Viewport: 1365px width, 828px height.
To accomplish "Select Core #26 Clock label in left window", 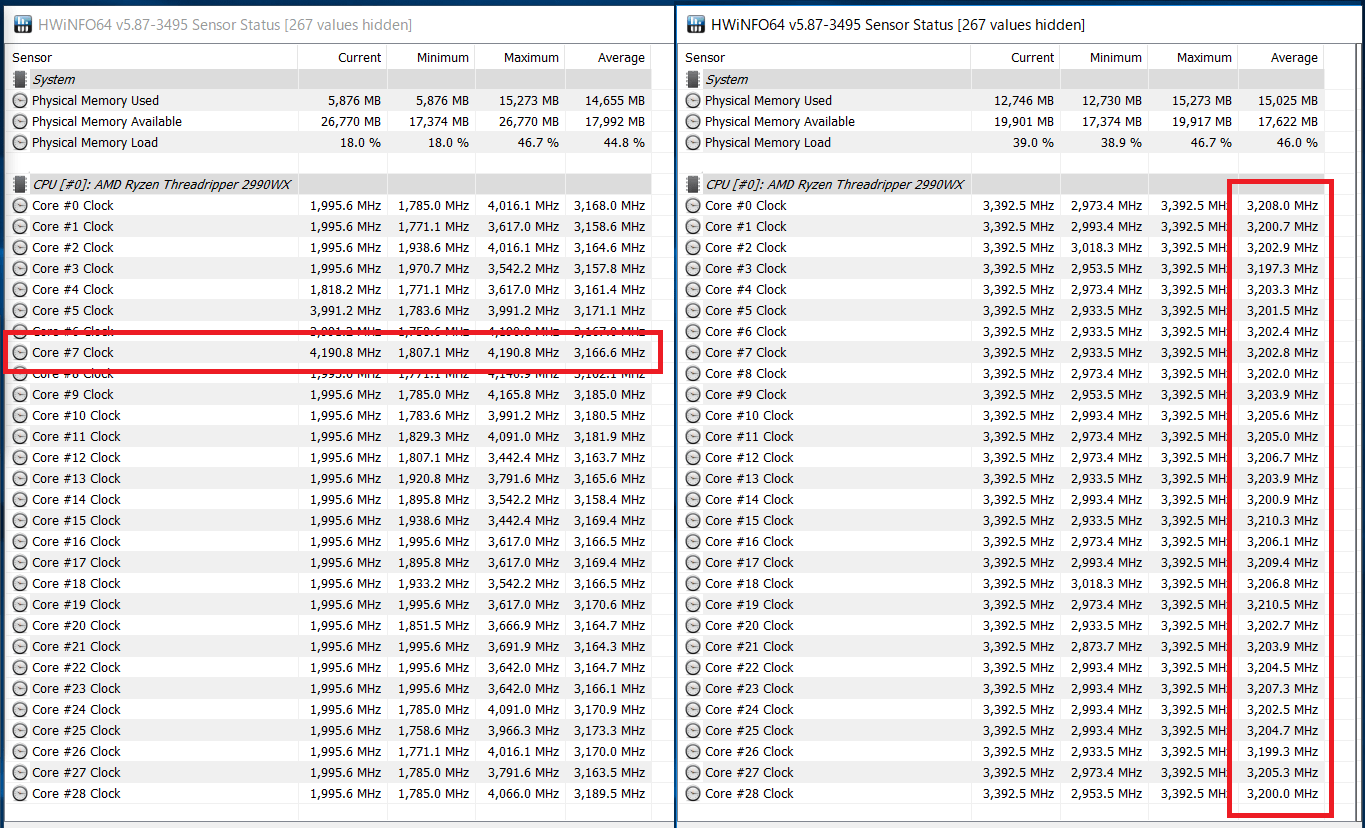I will [x=76, y=751].
